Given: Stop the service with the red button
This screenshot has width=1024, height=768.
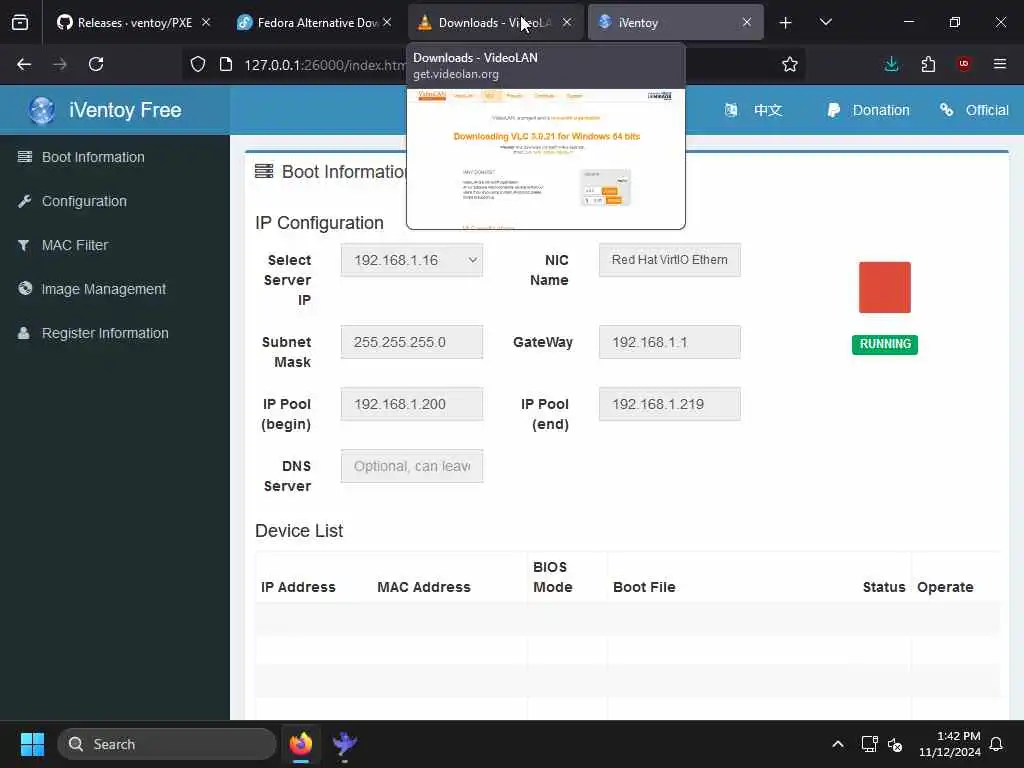Looking at the screenshot, I should (884, 287).
